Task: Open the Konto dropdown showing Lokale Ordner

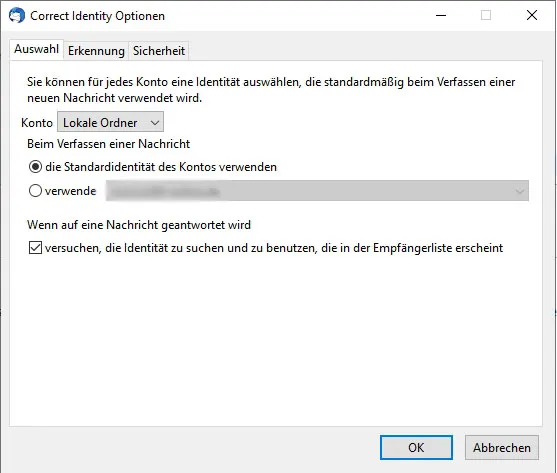Action: click(x=110, y=123)
